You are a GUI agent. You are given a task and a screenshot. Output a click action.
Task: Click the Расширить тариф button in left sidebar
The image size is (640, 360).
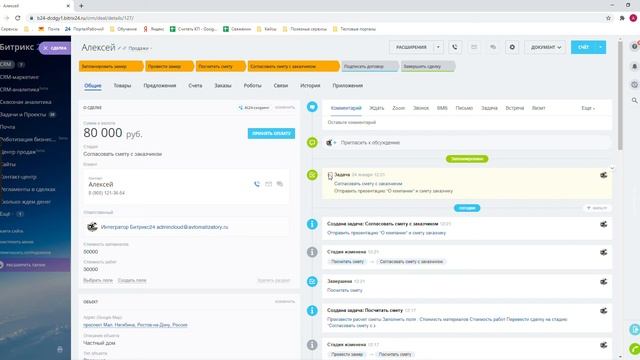[35, 265]
